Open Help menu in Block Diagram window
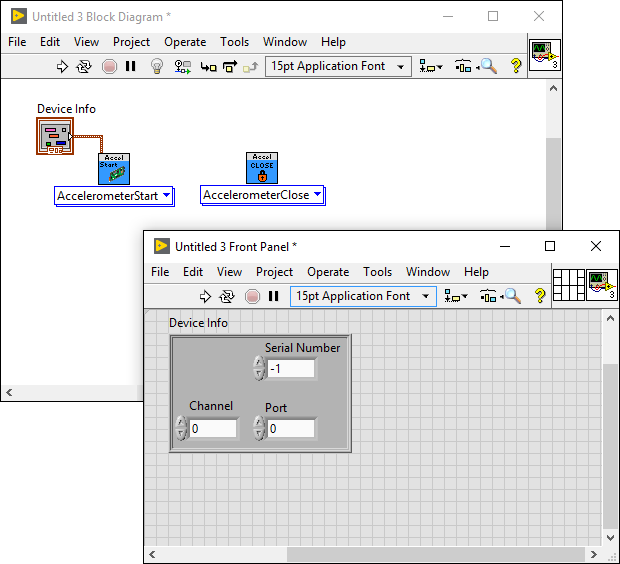The width and height of the screenshot is (620, 564). [333, 42]
